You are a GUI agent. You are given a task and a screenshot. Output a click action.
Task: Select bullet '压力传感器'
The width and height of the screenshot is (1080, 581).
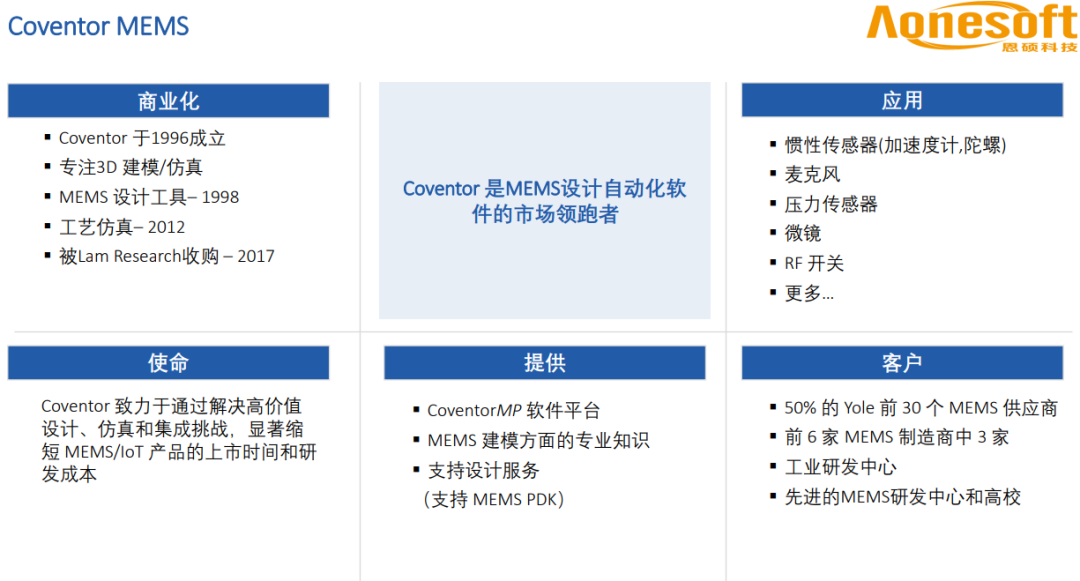click(x=831, y=204)
